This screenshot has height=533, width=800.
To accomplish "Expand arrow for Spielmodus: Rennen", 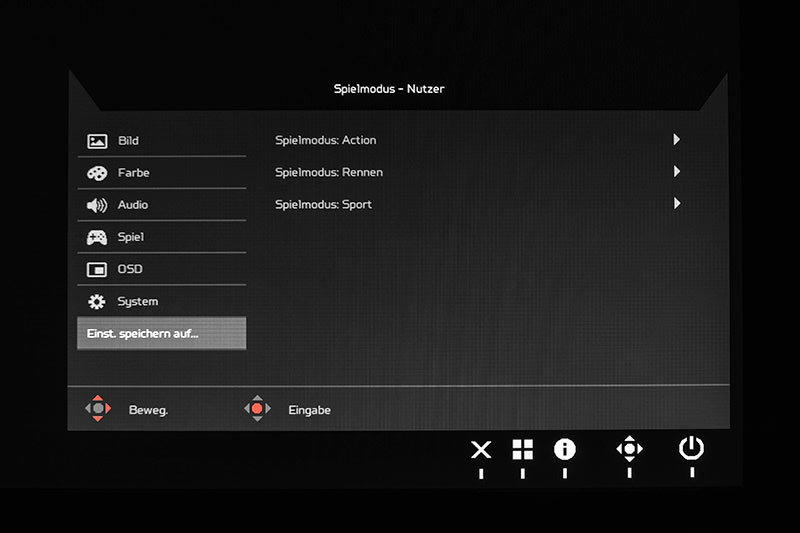I will pyautogui.click(x=677, y=171).
